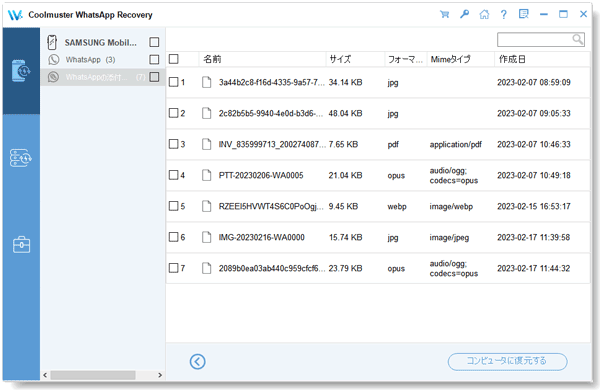Check the WhatsApp attachments (7) checkbox
Viewport: 600px width, 390px height.
coord(154,77)
